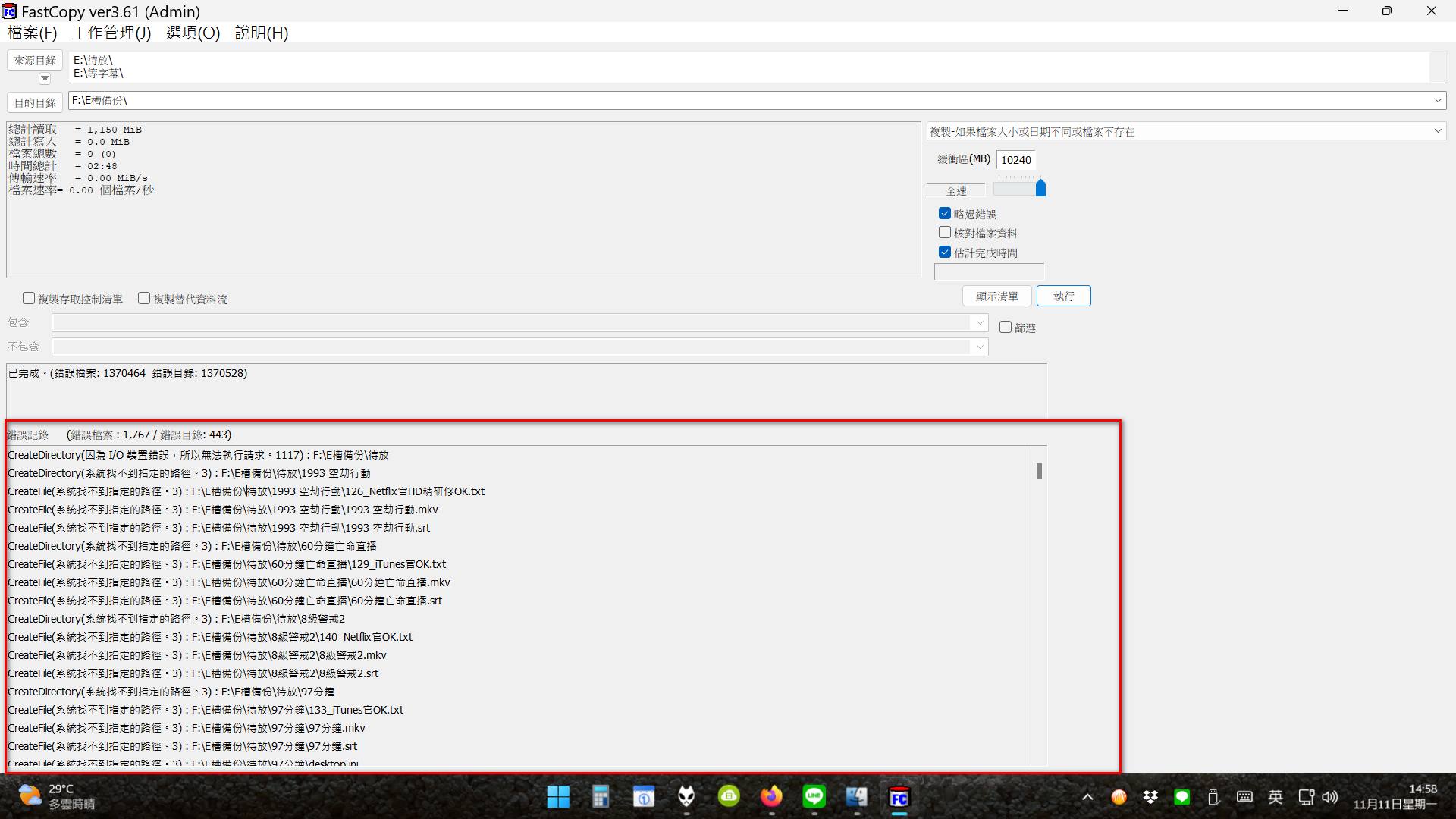The height and width of the screenshot is (819, 1456).
Task: Open the 說明(H) menu
Action: tap(262, 33)
